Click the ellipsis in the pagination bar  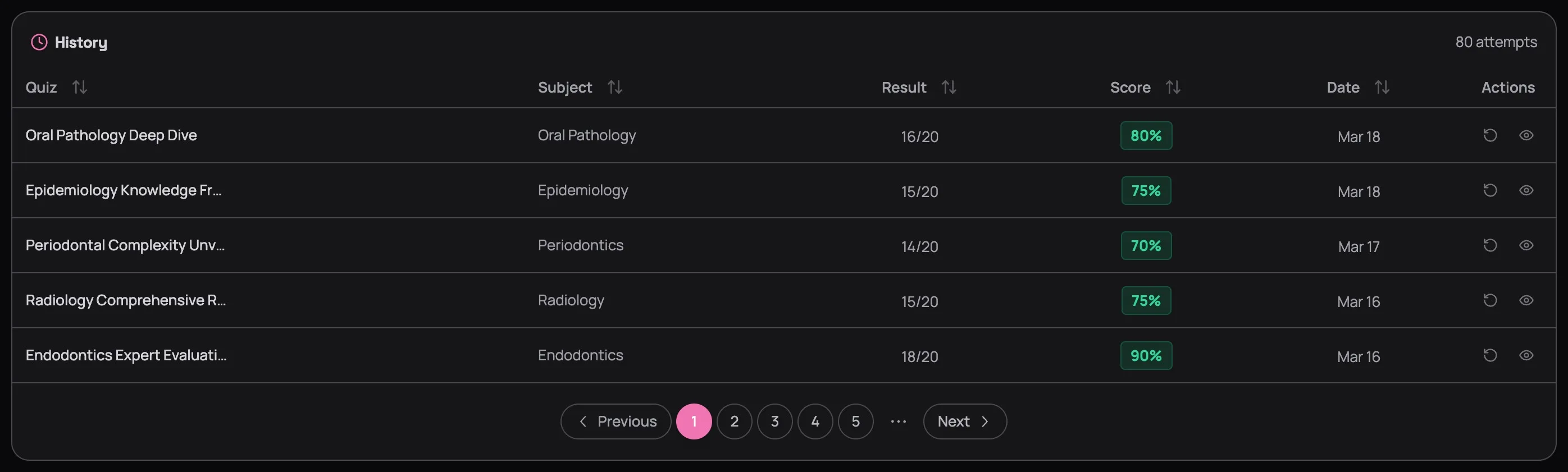point(899,421)
